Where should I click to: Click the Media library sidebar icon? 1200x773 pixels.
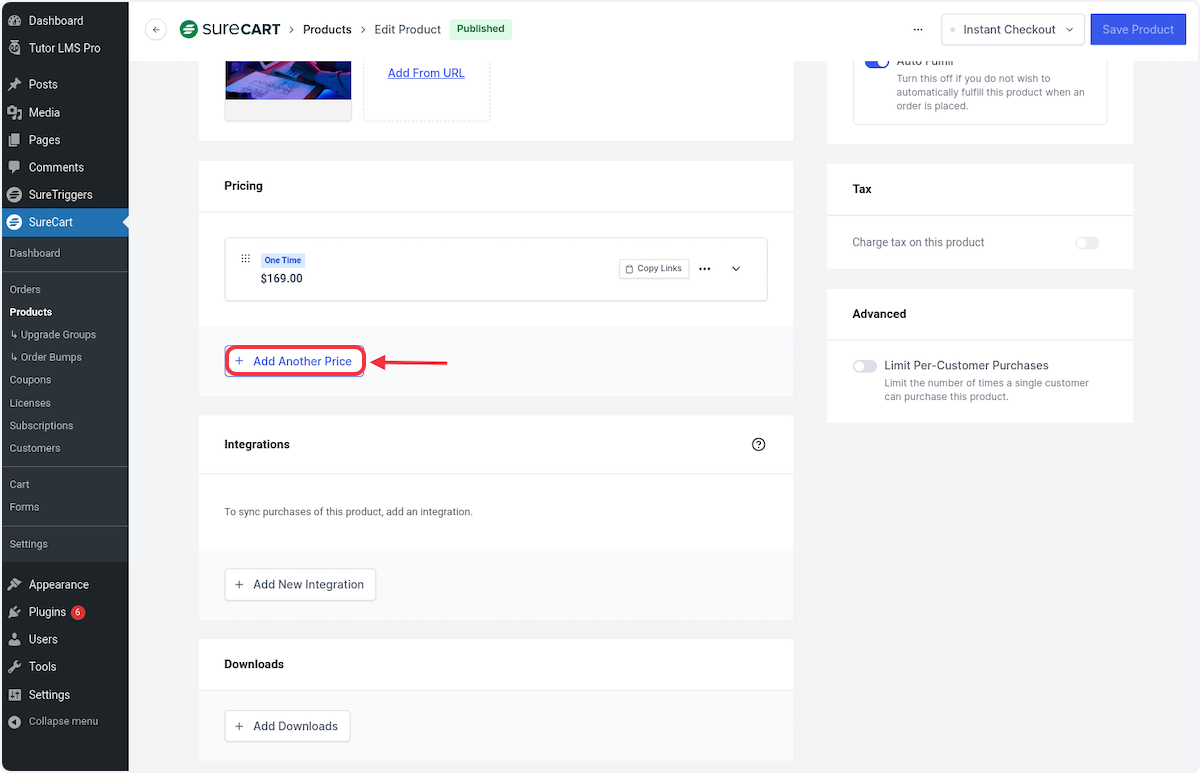[14, 112]
